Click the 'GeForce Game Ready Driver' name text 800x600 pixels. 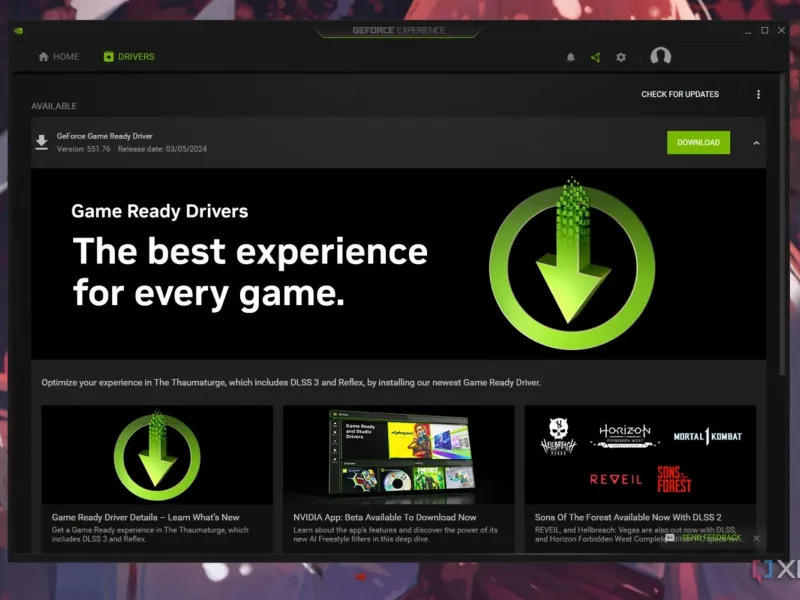click(105, 136)
